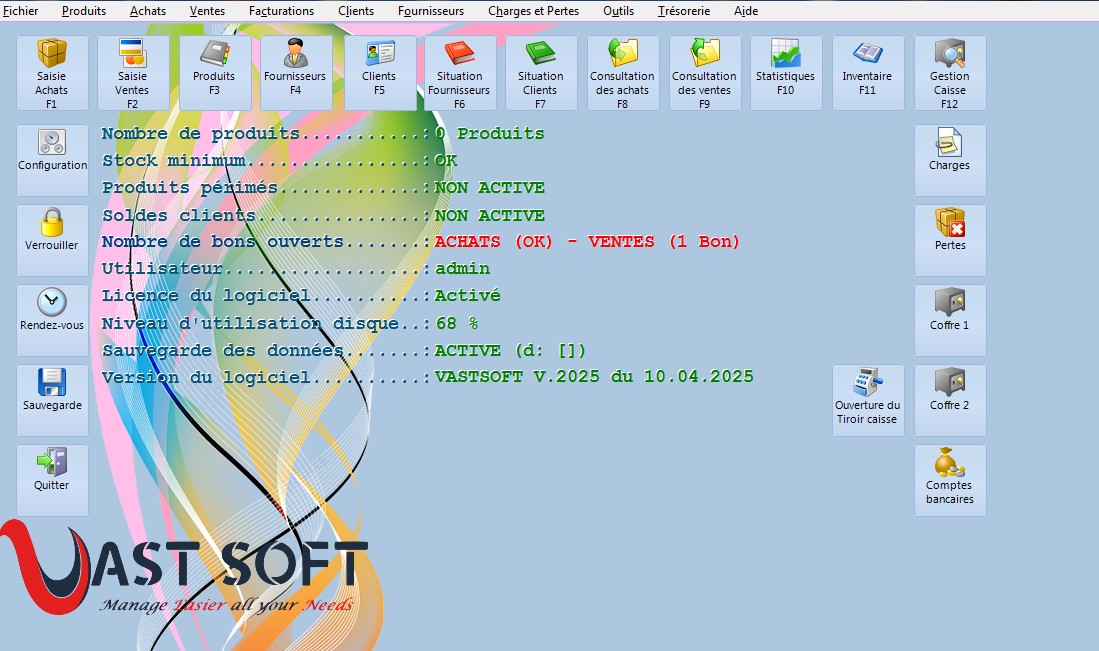Open the Trésorerie menu
The image size is (1099, 651).
point(683,11)
